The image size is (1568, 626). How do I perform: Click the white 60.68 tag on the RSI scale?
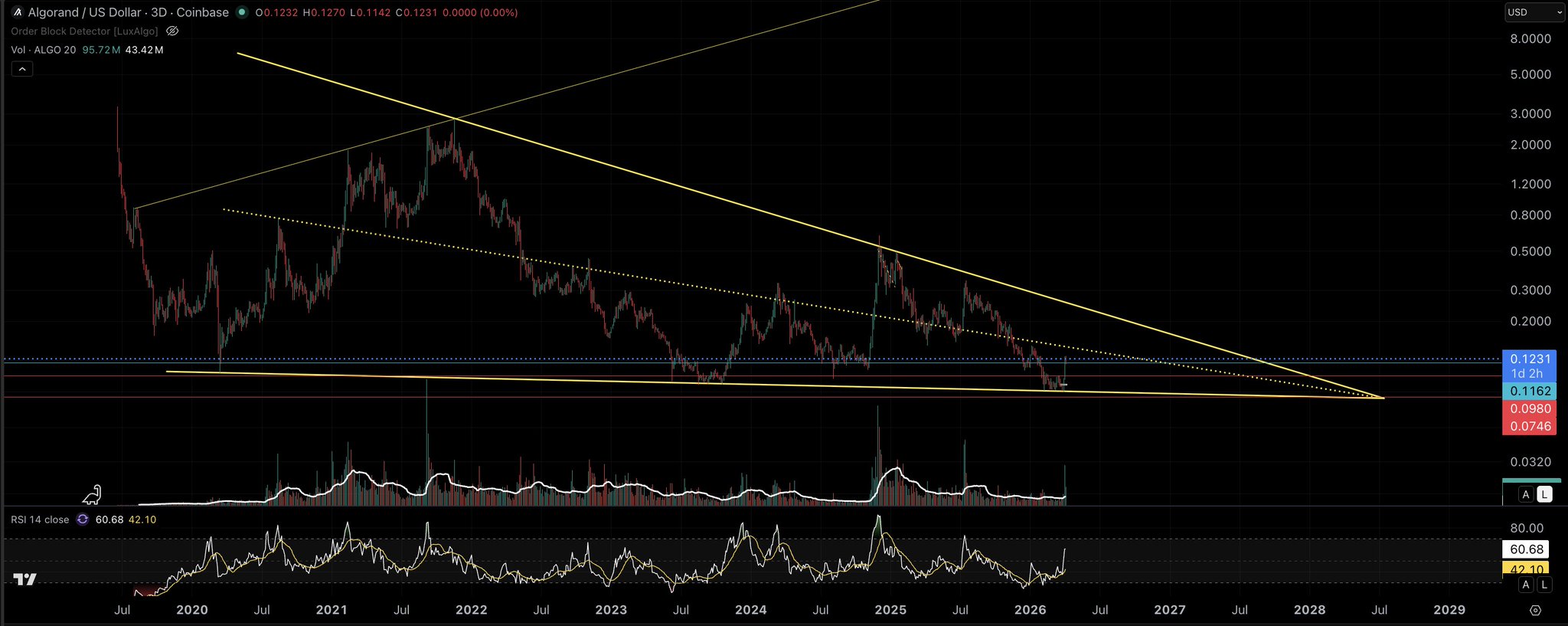point(1527,549)
